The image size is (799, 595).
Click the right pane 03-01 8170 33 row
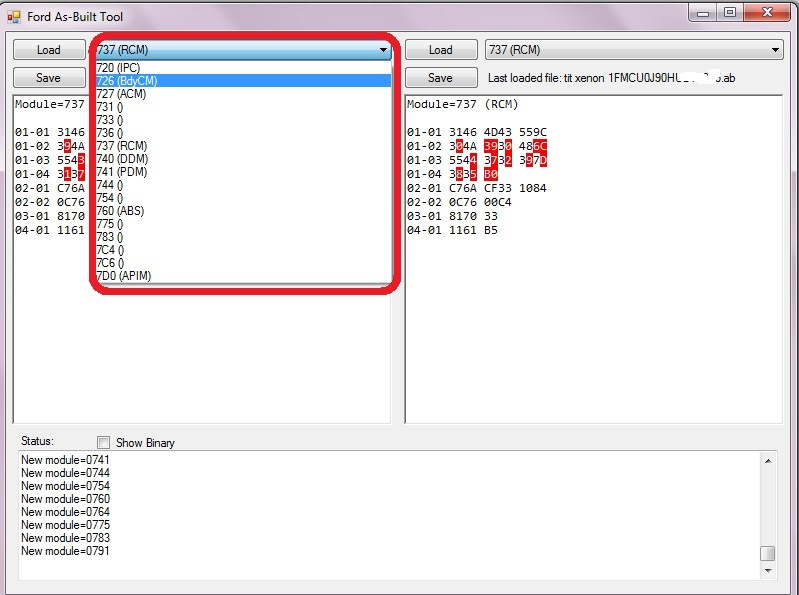point(452,217)
